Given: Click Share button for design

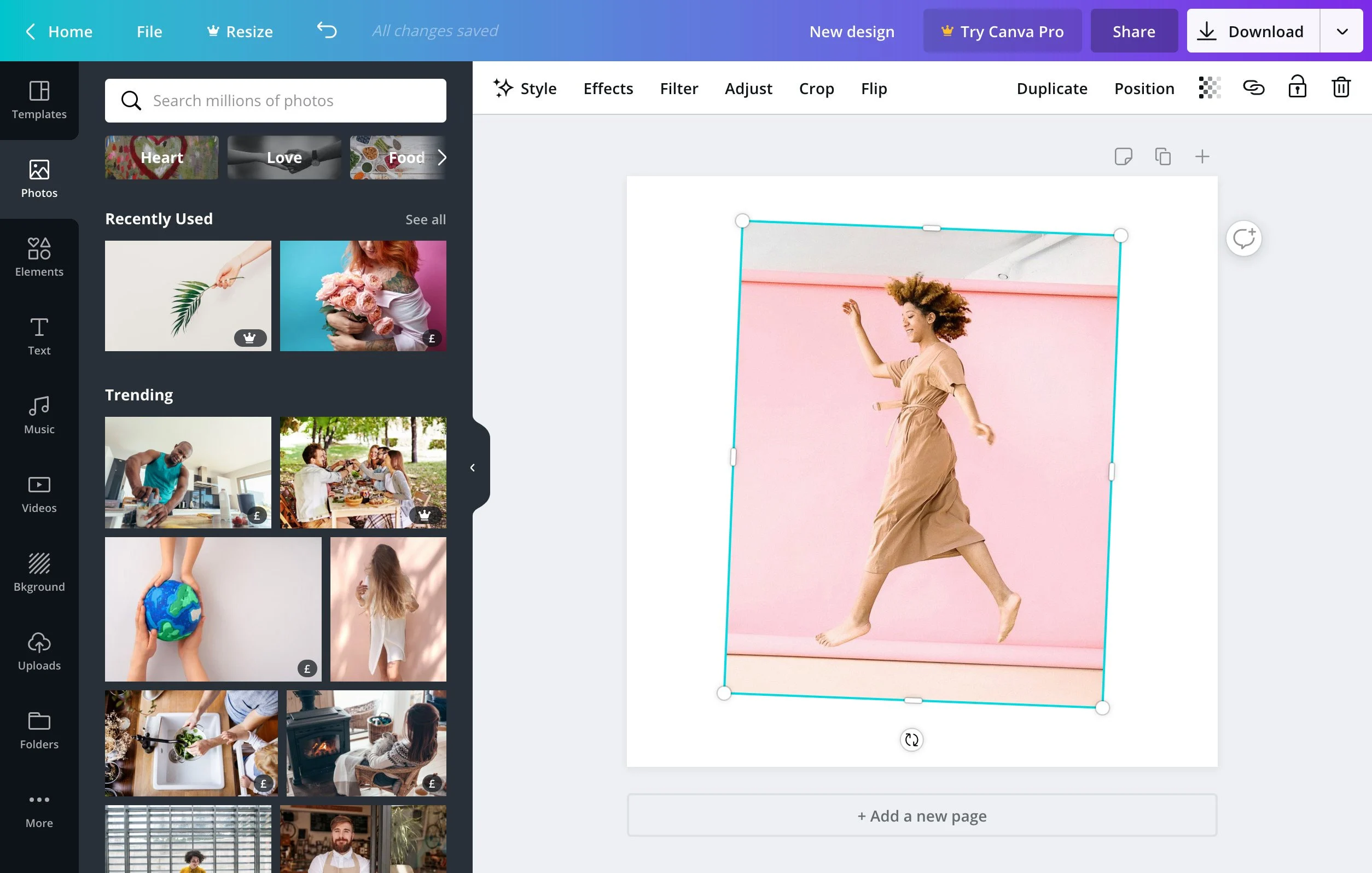Looking at the screenshot, I should [1134, 31].
